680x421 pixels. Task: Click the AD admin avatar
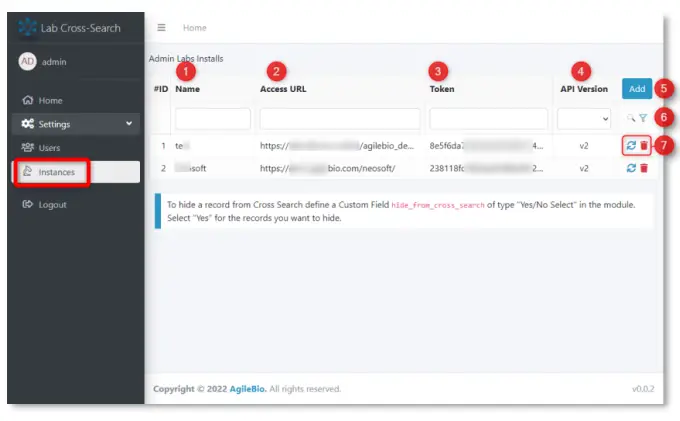pos(27,62)
